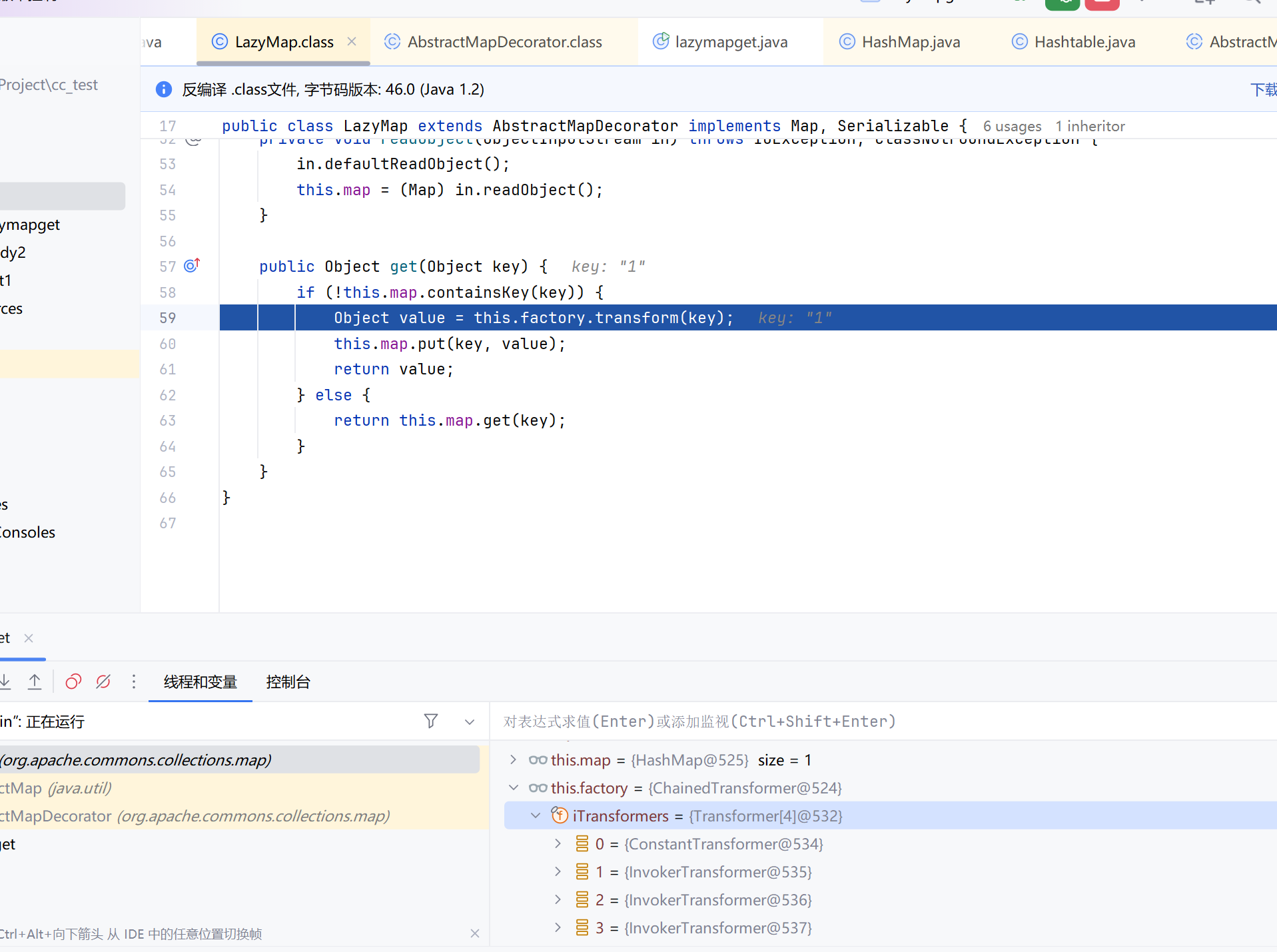Click the 下载 download sources link

[1263, 89]
